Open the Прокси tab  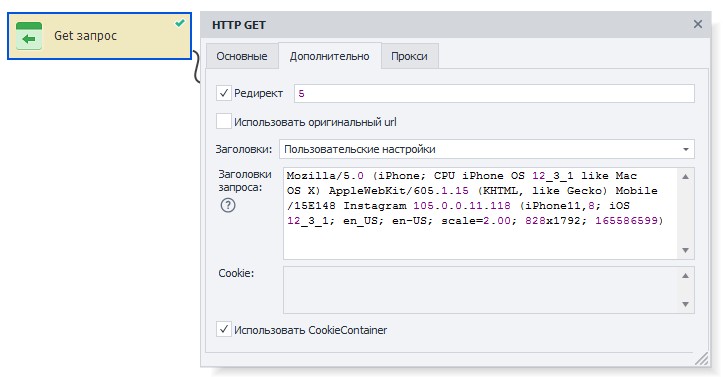click(x=409, y=56)
